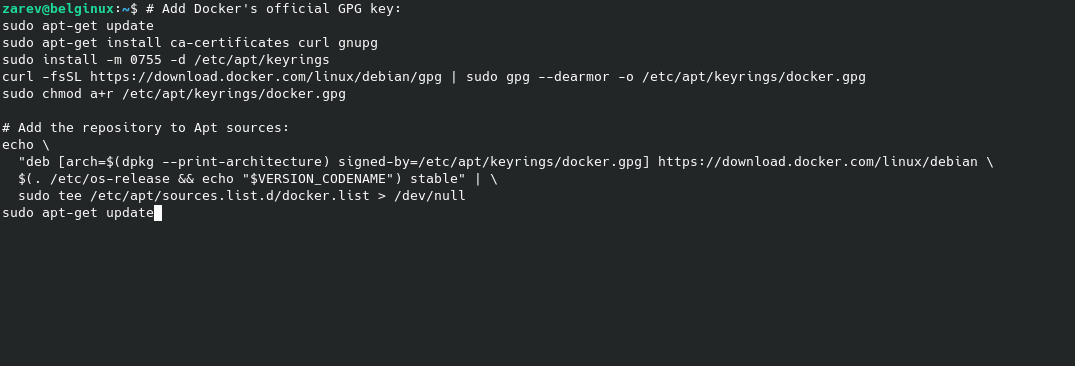Click the empty terminal area below the commands
This screenshot has height=366, width=1075.
[x=538, y=295]
